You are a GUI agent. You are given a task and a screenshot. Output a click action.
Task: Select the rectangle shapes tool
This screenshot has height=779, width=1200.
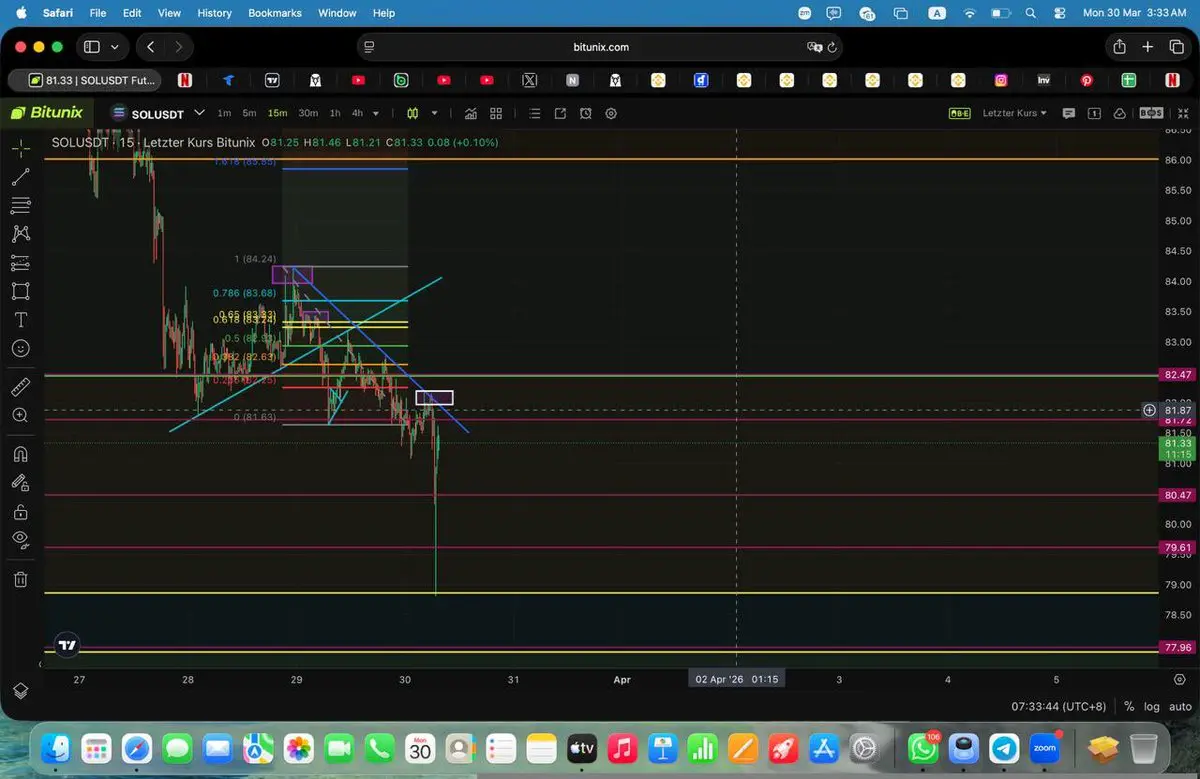20,291
